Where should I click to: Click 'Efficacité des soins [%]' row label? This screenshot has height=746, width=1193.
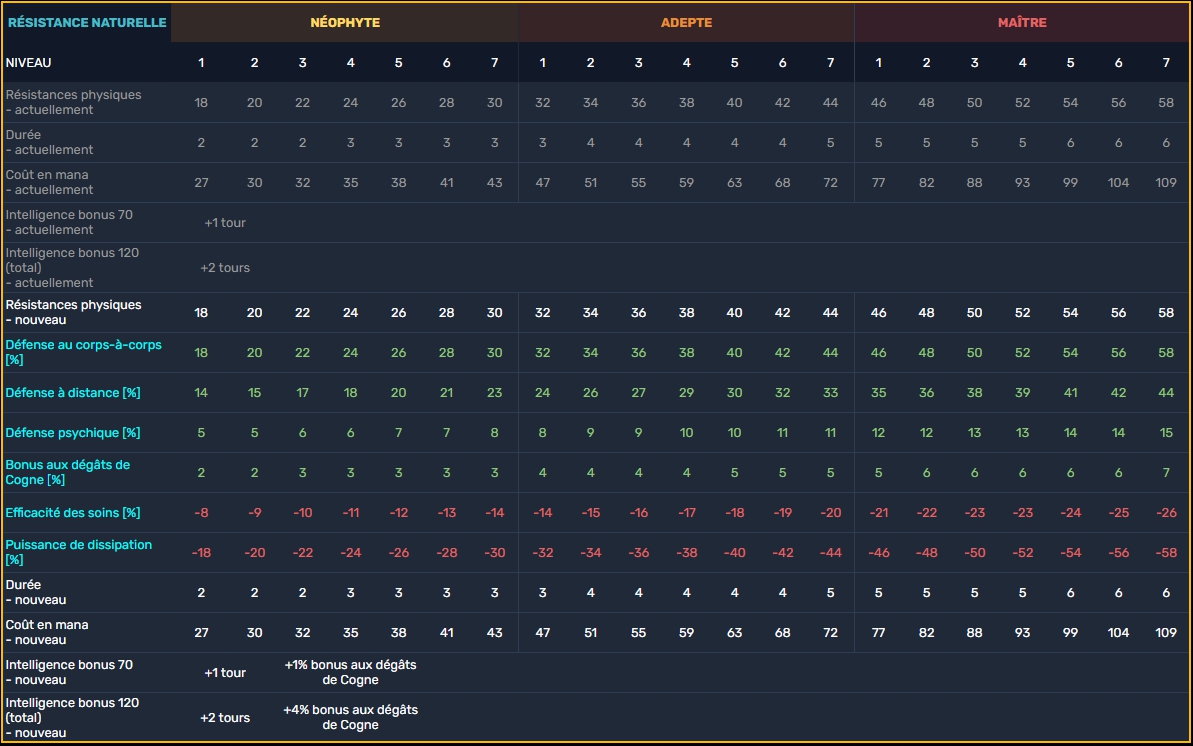point(73,512)
